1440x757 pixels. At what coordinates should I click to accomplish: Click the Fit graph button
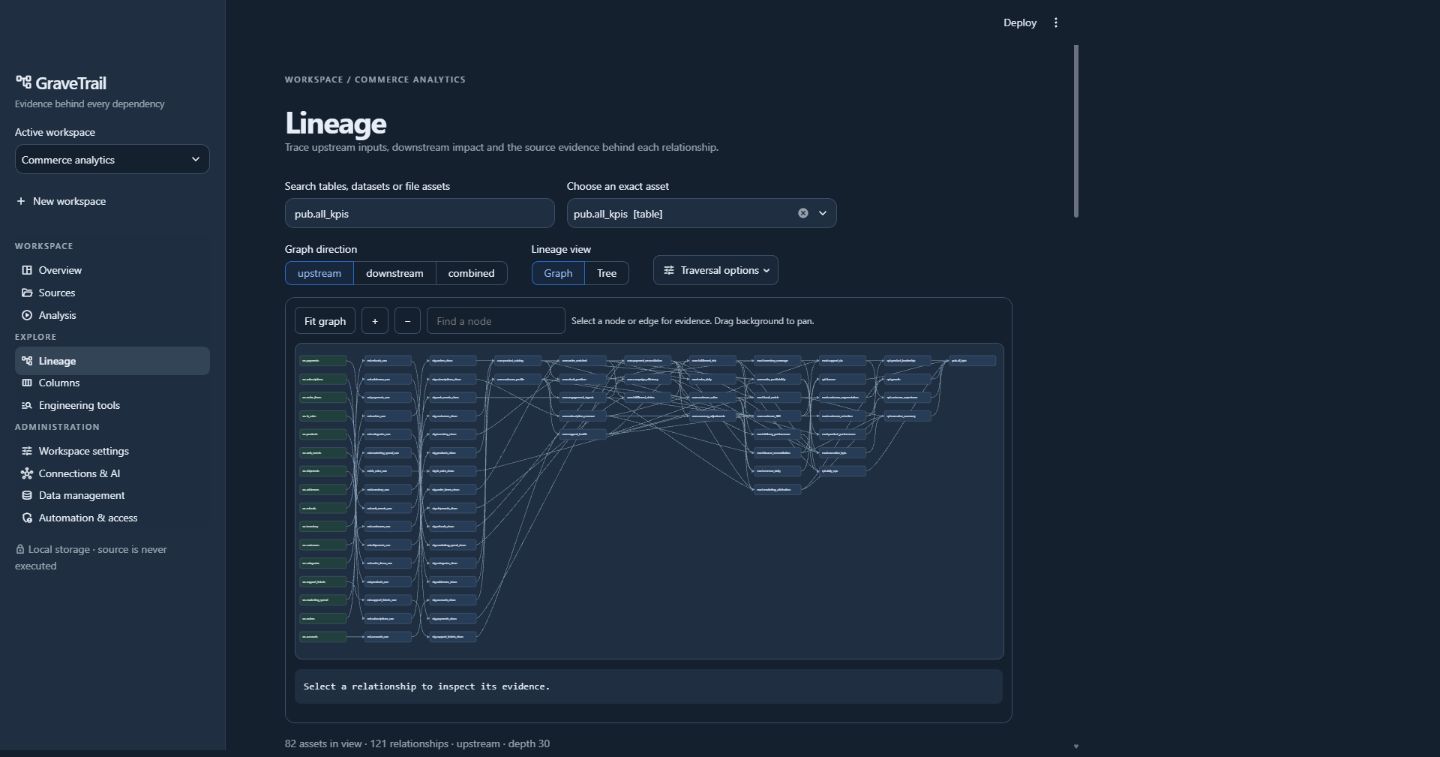coord(325,321)
